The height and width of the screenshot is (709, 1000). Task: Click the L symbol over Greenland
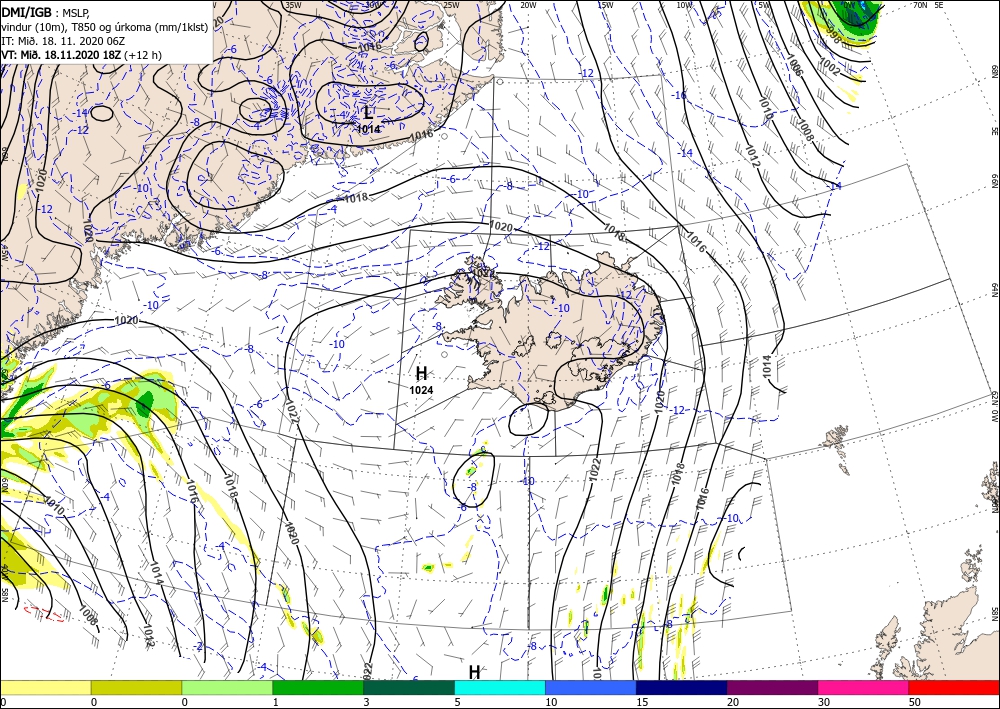pos(368,113)
